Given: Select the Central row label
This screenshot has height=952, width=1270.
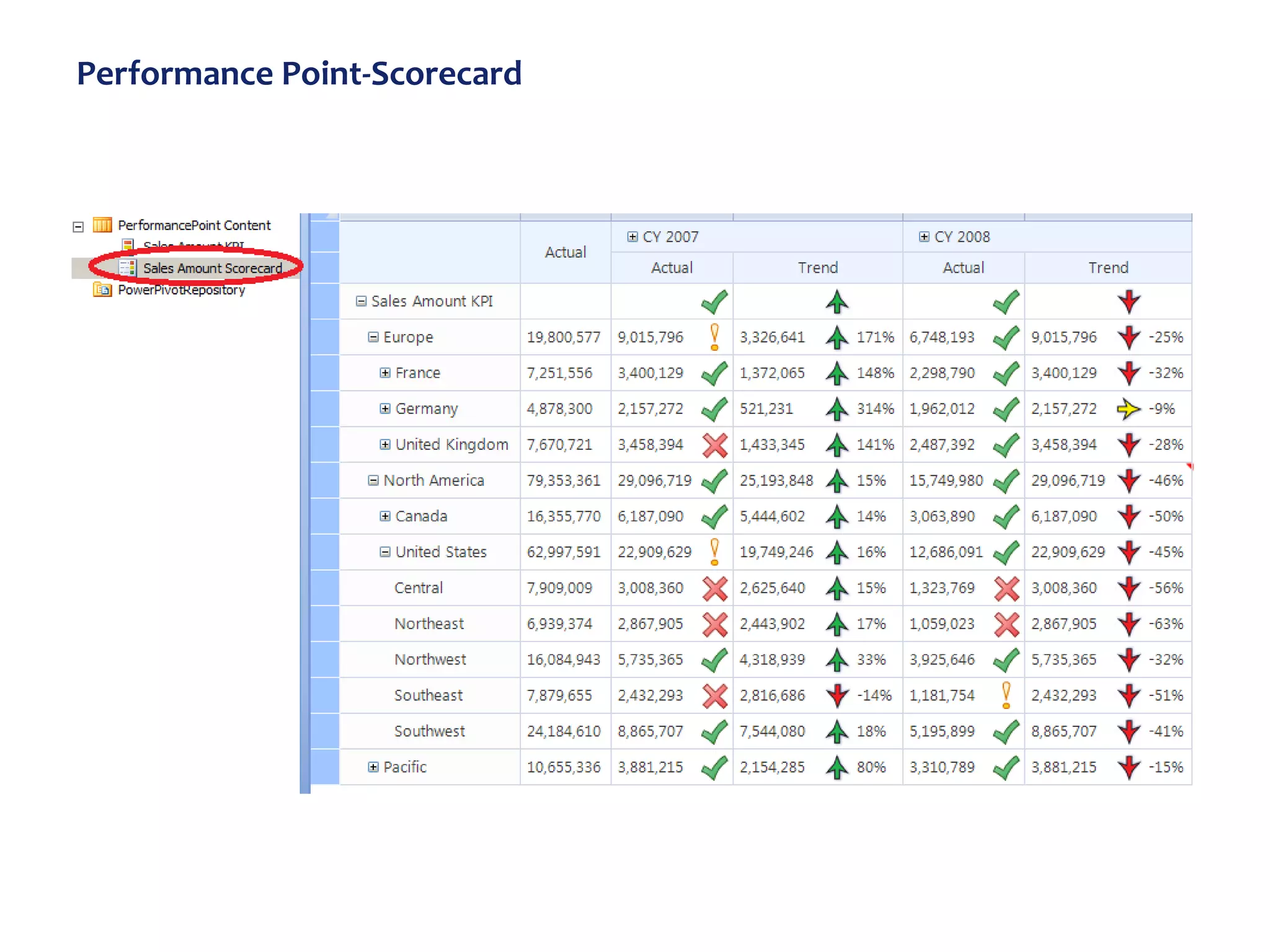Looking at the screenshot, I should coord(419,588).
